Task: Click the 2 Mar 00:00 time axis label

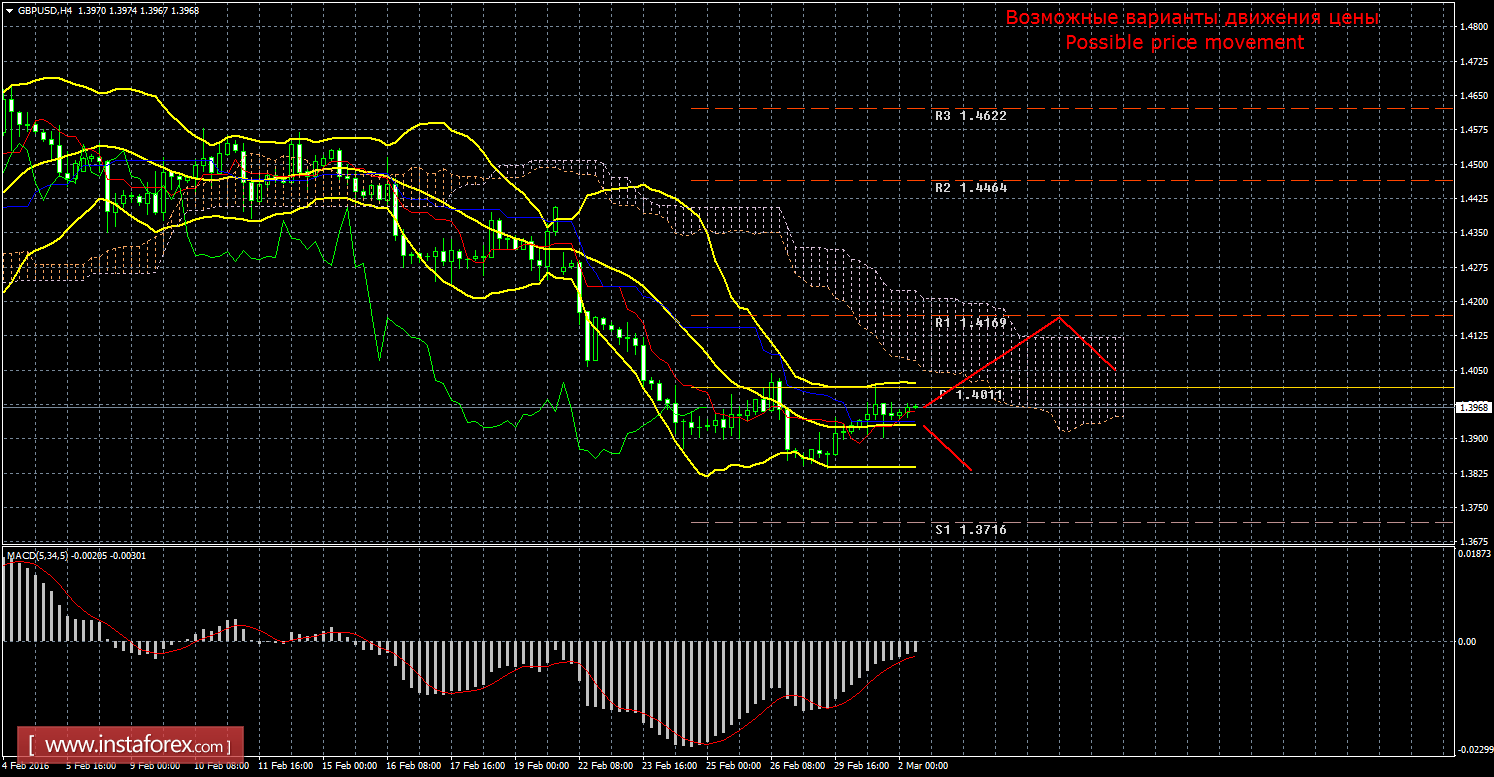Action: point(921,766)
